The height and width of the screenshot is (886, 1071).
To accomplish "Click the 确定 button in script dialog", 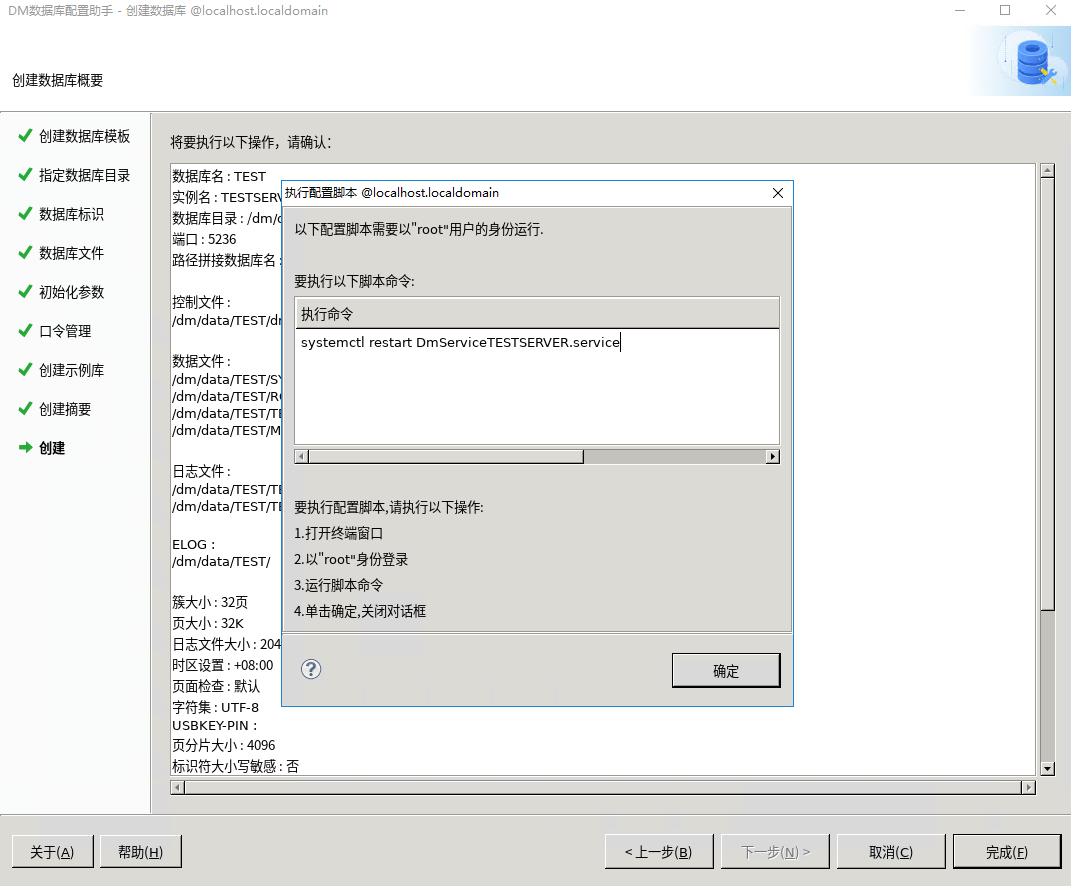I will click(x=725, y=671).
